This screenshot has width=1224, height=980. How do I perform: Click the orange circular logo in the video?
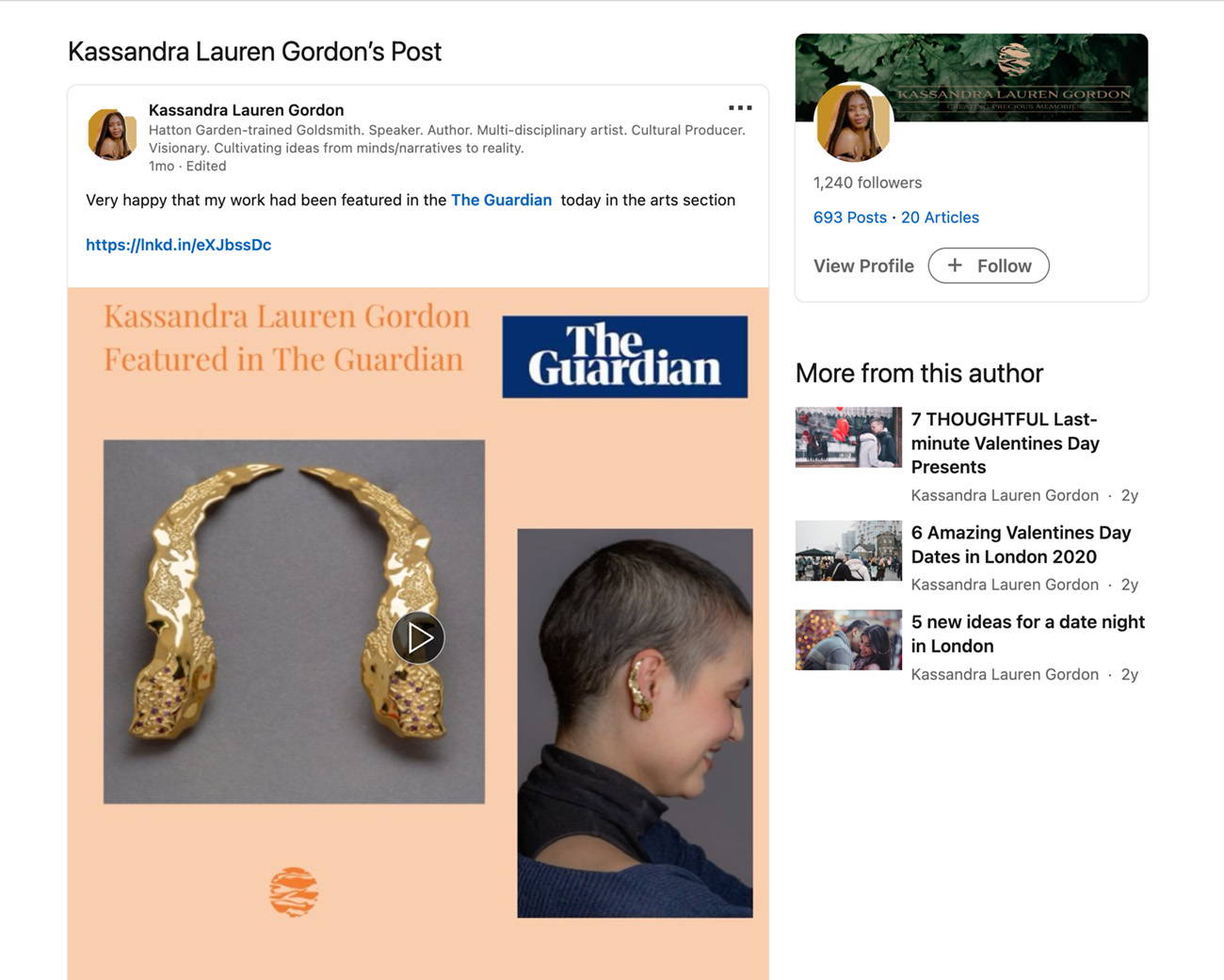tap(294, 892)
